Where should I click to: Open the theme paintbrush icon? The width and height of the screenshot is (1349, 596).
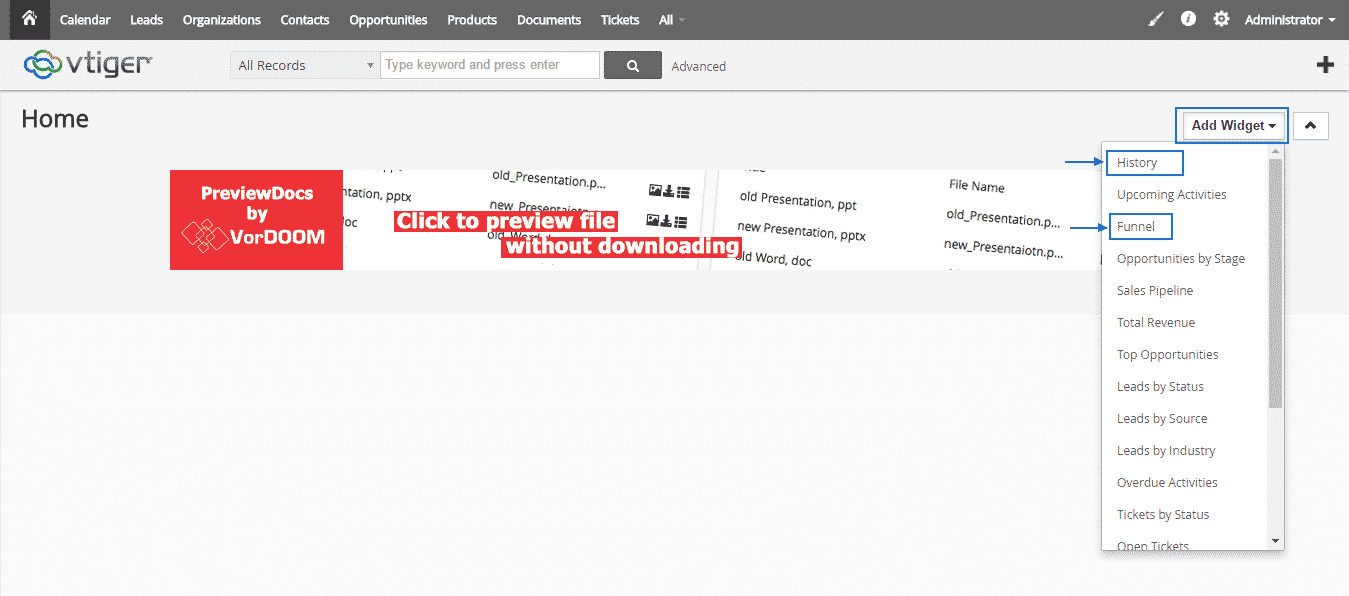[1156, 19]
